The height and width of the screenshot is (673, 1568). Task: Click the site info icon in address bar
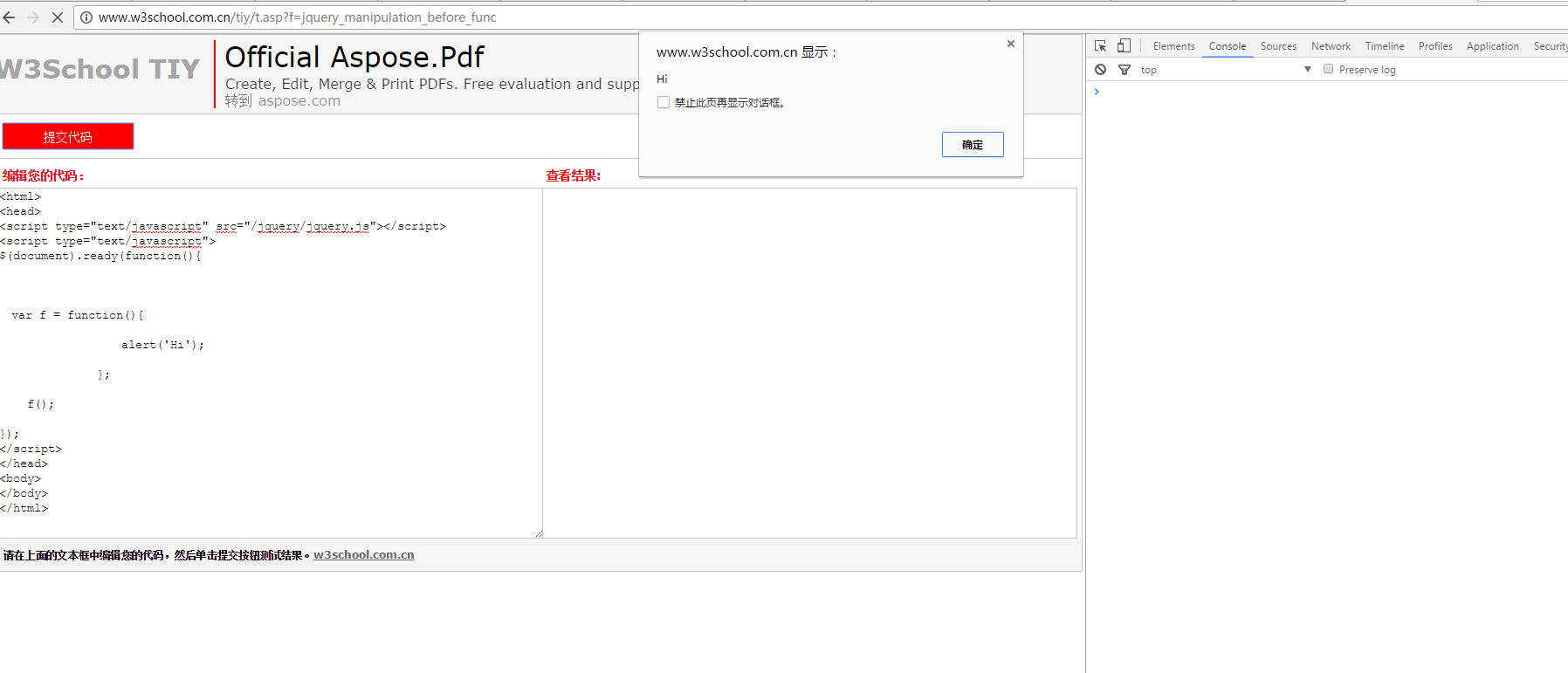[86, 17]
